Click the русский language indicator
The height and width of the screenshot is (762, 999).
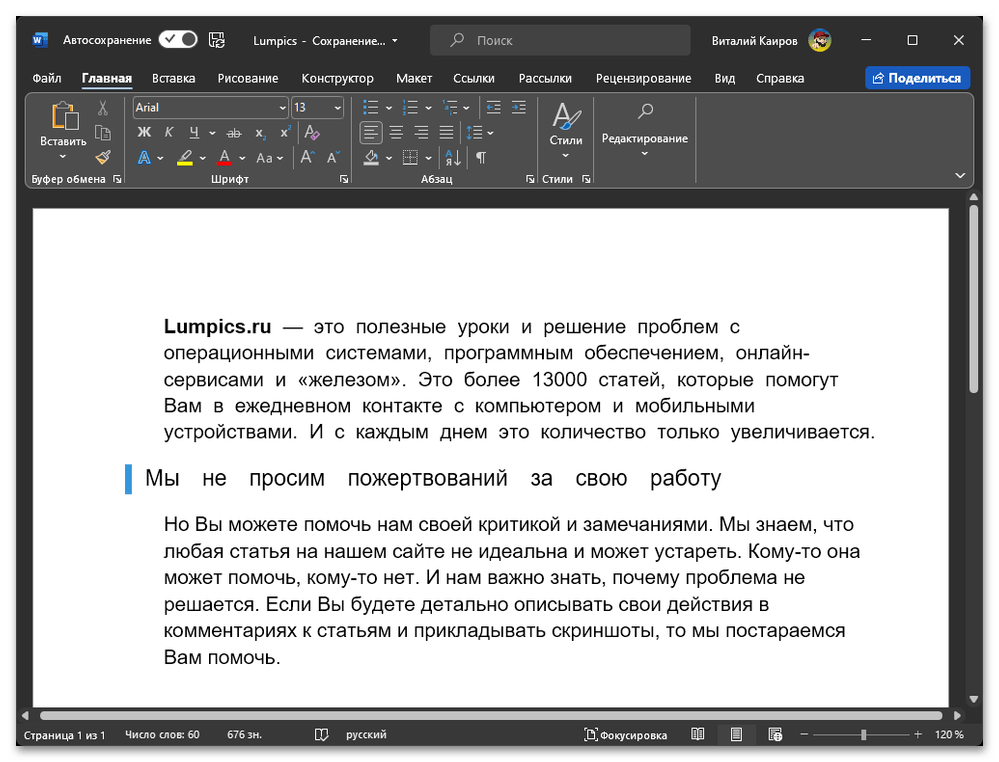point(366,735)
